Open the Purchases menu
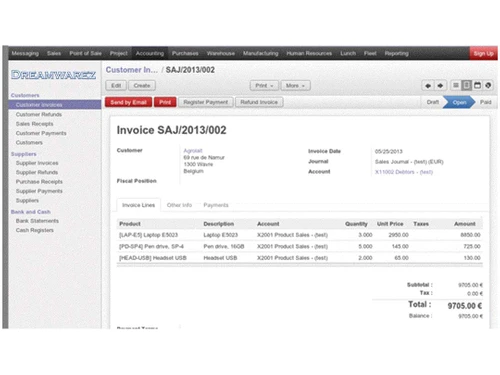500x375 pixels. point(185,53)
